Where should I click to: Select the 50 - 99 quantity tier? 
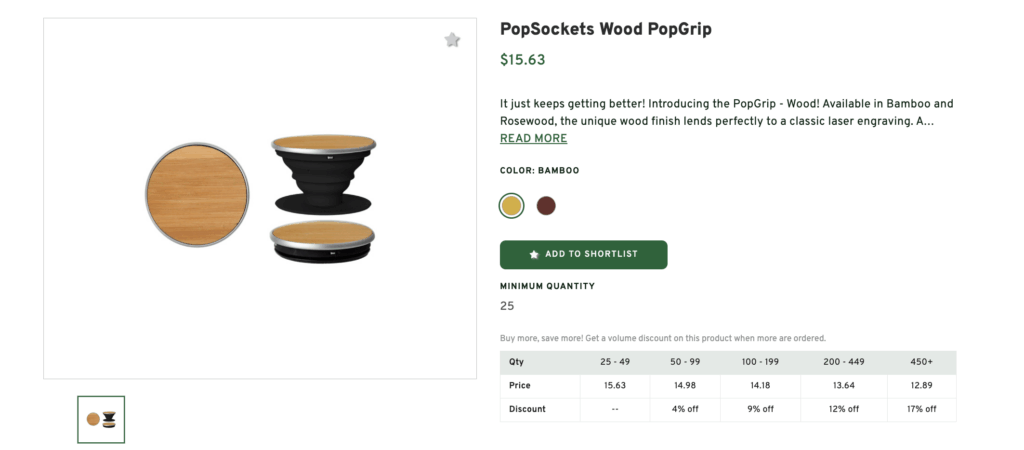pyautogui.click(x=685, y=362)
